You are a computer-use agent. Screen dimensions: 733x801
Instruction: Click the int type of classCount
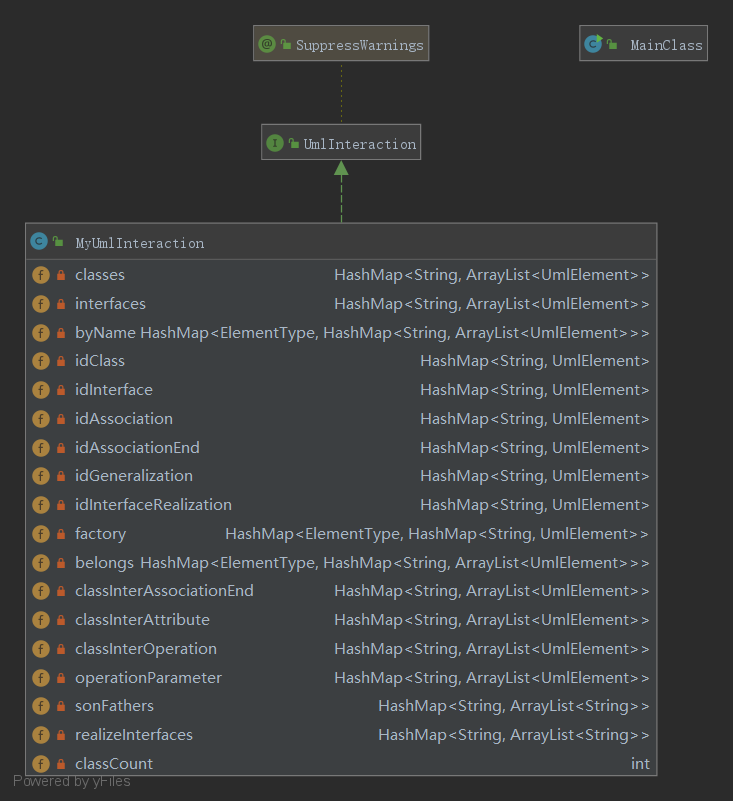(641, 764)
